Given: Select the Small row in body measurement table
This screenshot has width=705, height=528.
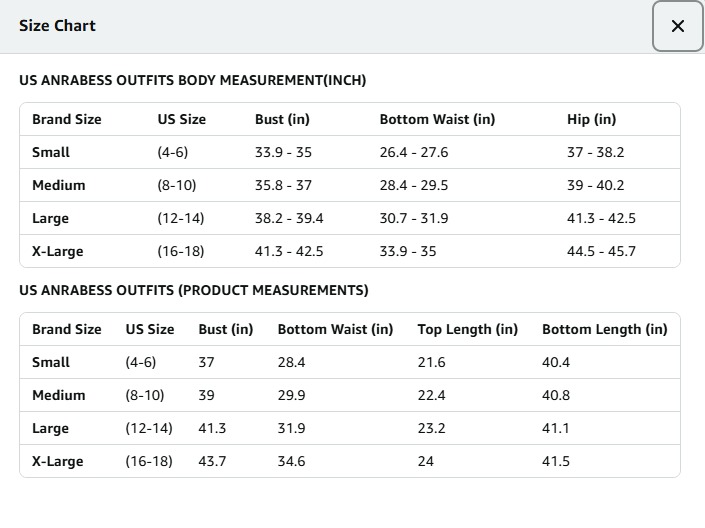Looking at the screenshot, I should 51,152.
